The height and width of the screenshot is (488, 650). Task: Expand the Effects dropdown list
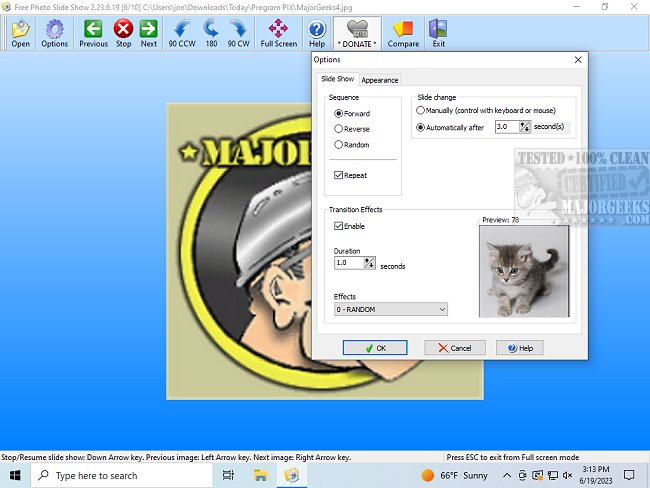coord(441,310)
